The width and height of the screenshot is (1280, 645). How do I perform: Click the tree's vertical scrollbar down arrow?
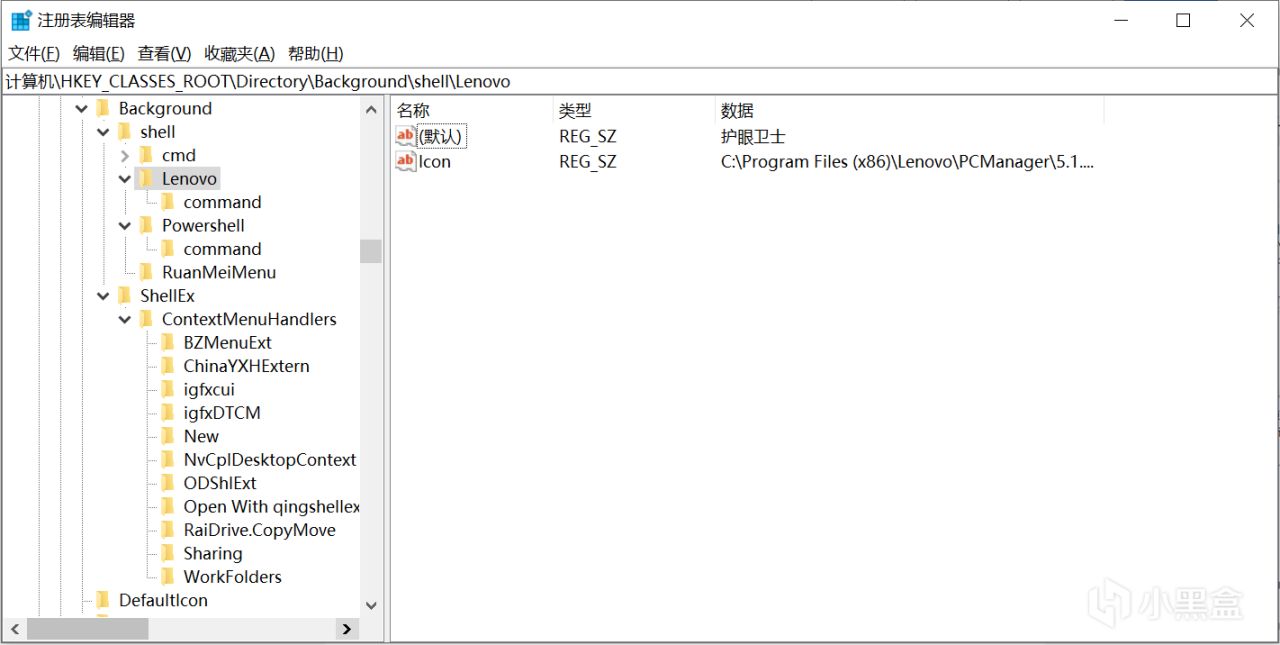click(371, 605)
